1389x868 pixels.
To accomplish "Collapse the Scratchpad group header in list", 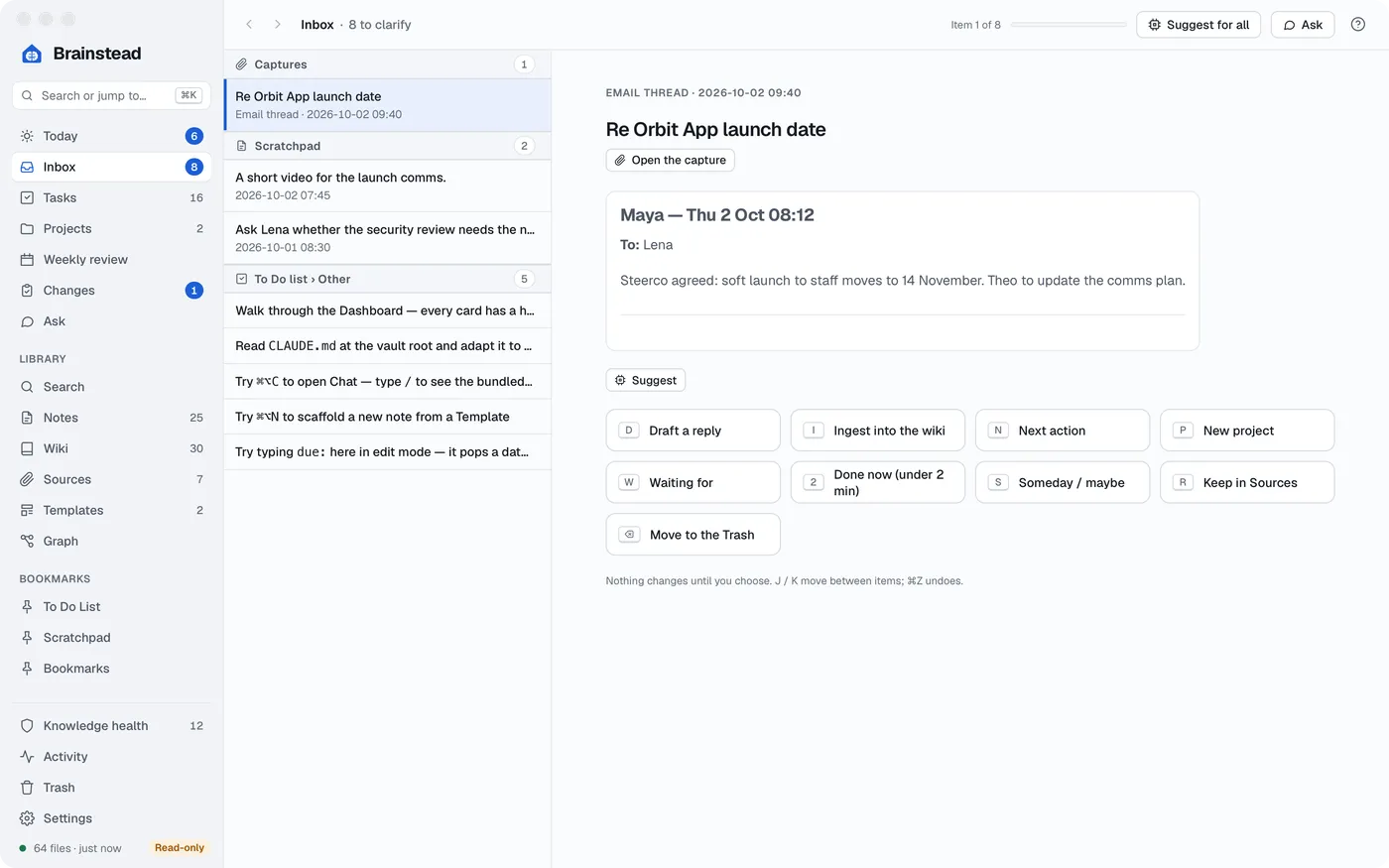I will (x=387, y=146).
